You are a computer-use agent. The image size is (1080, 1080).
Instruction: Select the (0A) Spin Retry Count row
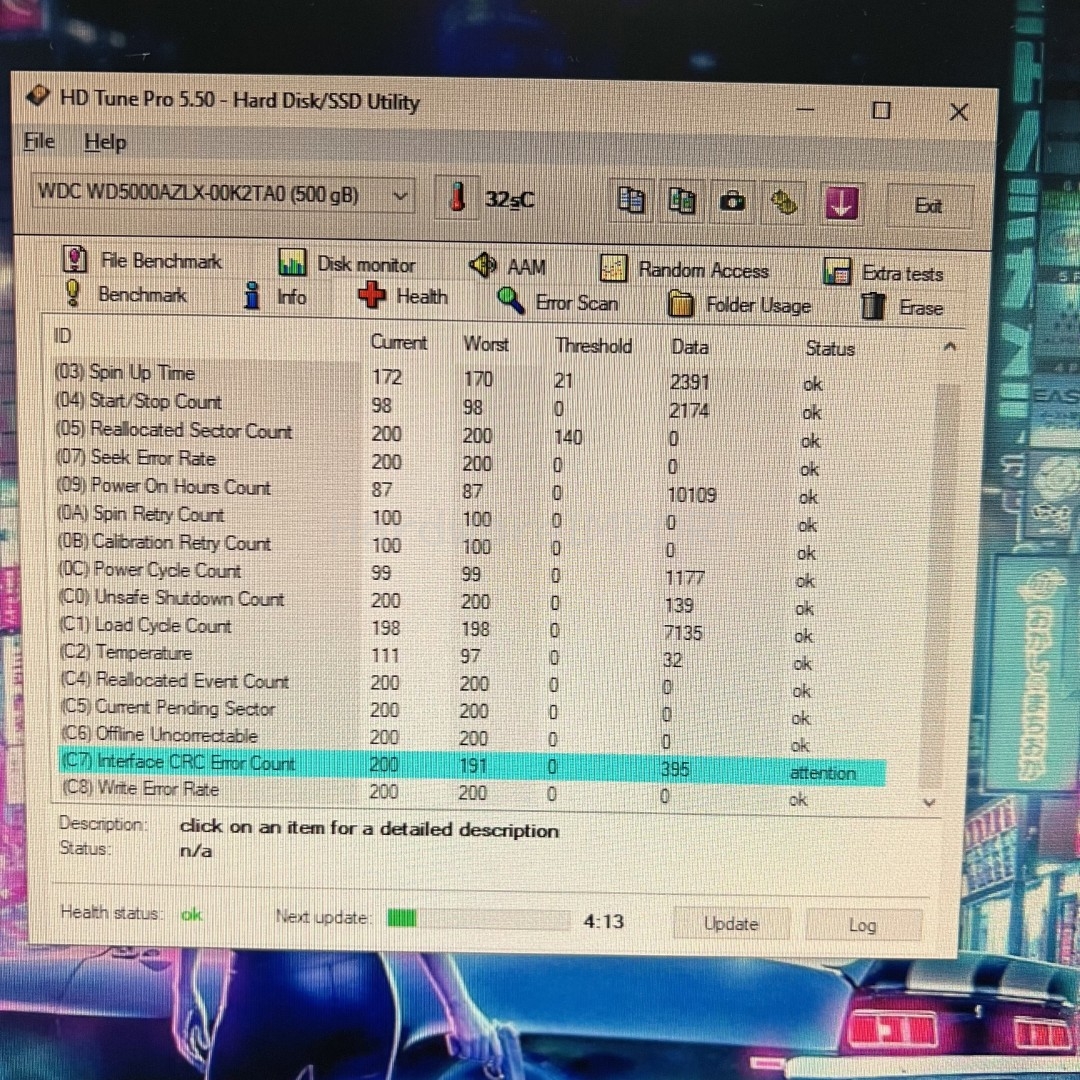click(437, 519)
